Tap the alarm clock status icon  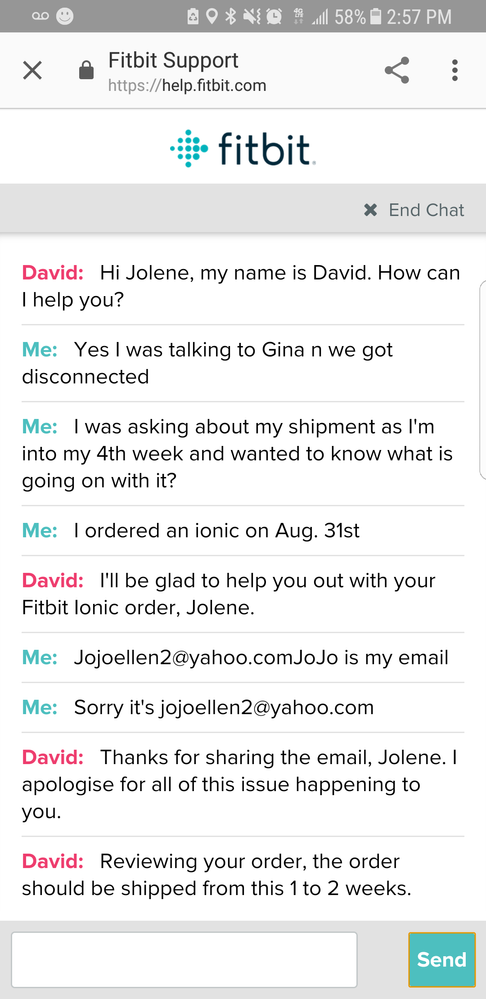[275, 17]
